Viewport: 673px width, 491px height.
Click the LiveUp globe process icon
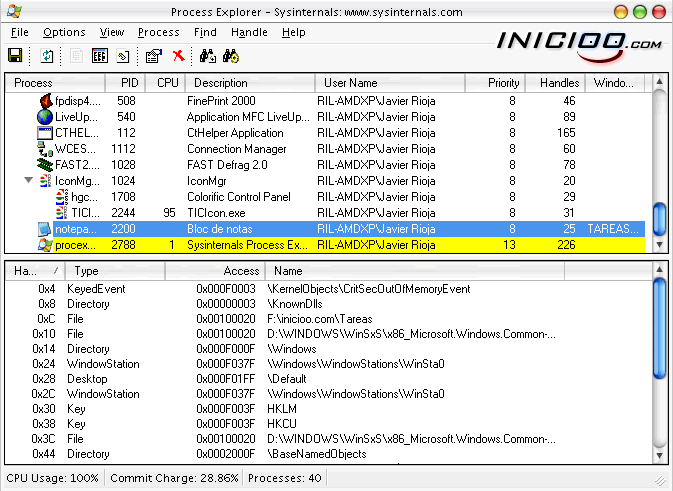(45, 117)
